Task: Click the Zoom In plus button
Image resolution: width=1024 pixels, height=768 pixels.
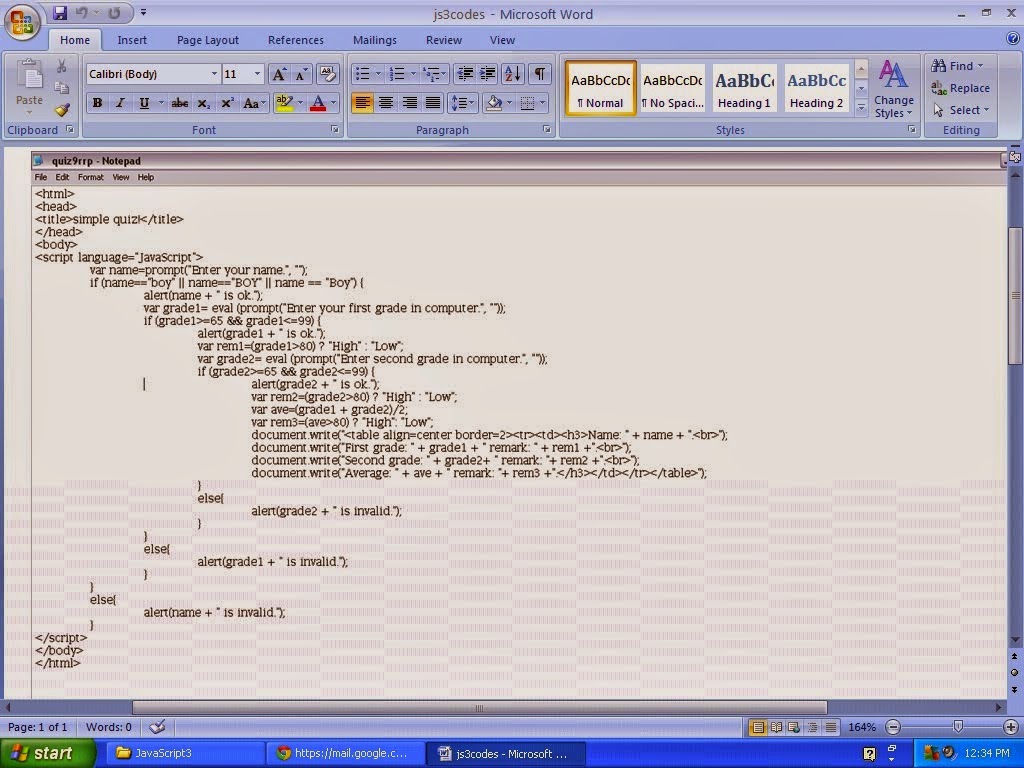Action: point(1010,727)
